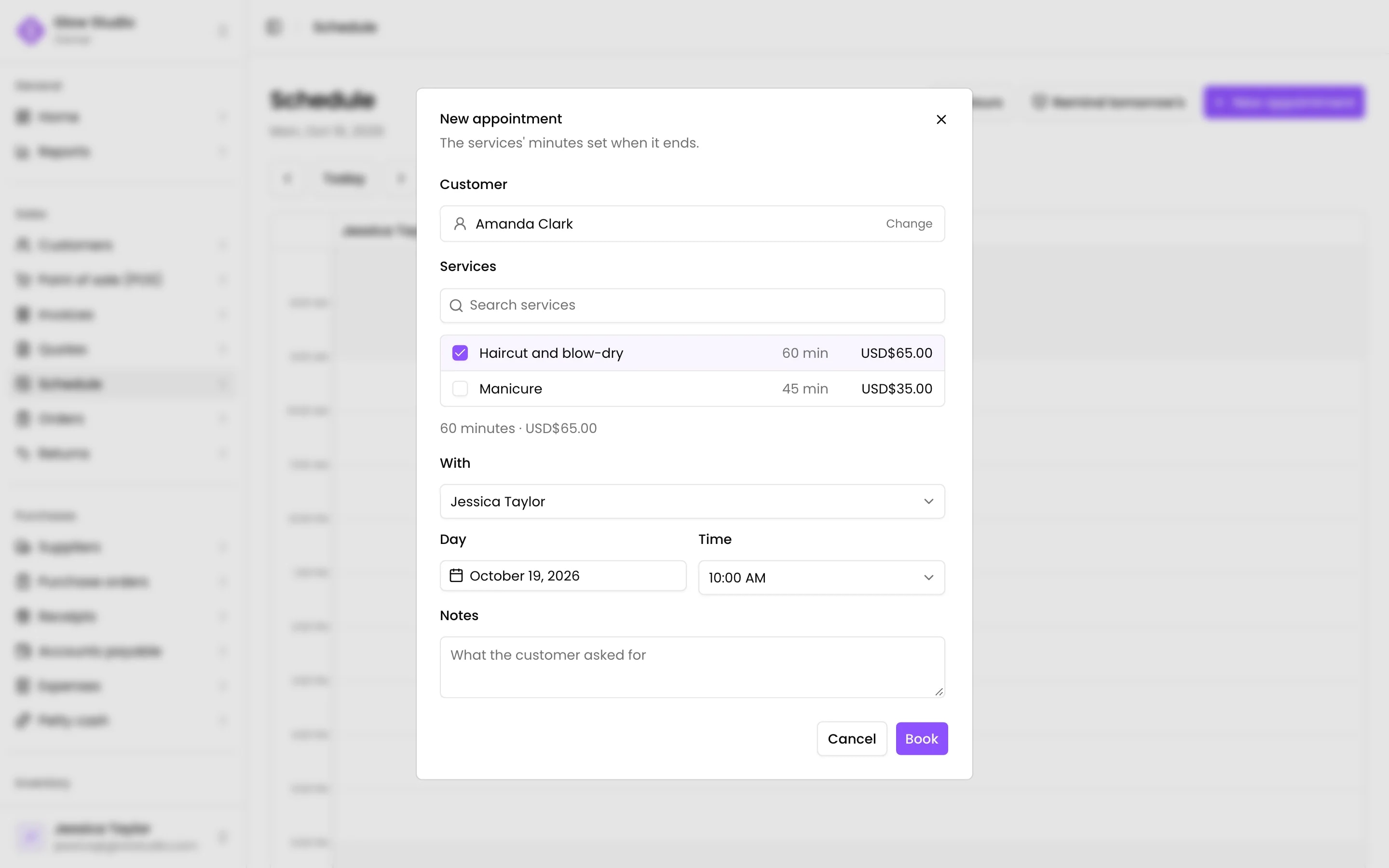Click the Haircut and blow-dry label
Viewport: 1389px width, 868px height.
[552, 353]
